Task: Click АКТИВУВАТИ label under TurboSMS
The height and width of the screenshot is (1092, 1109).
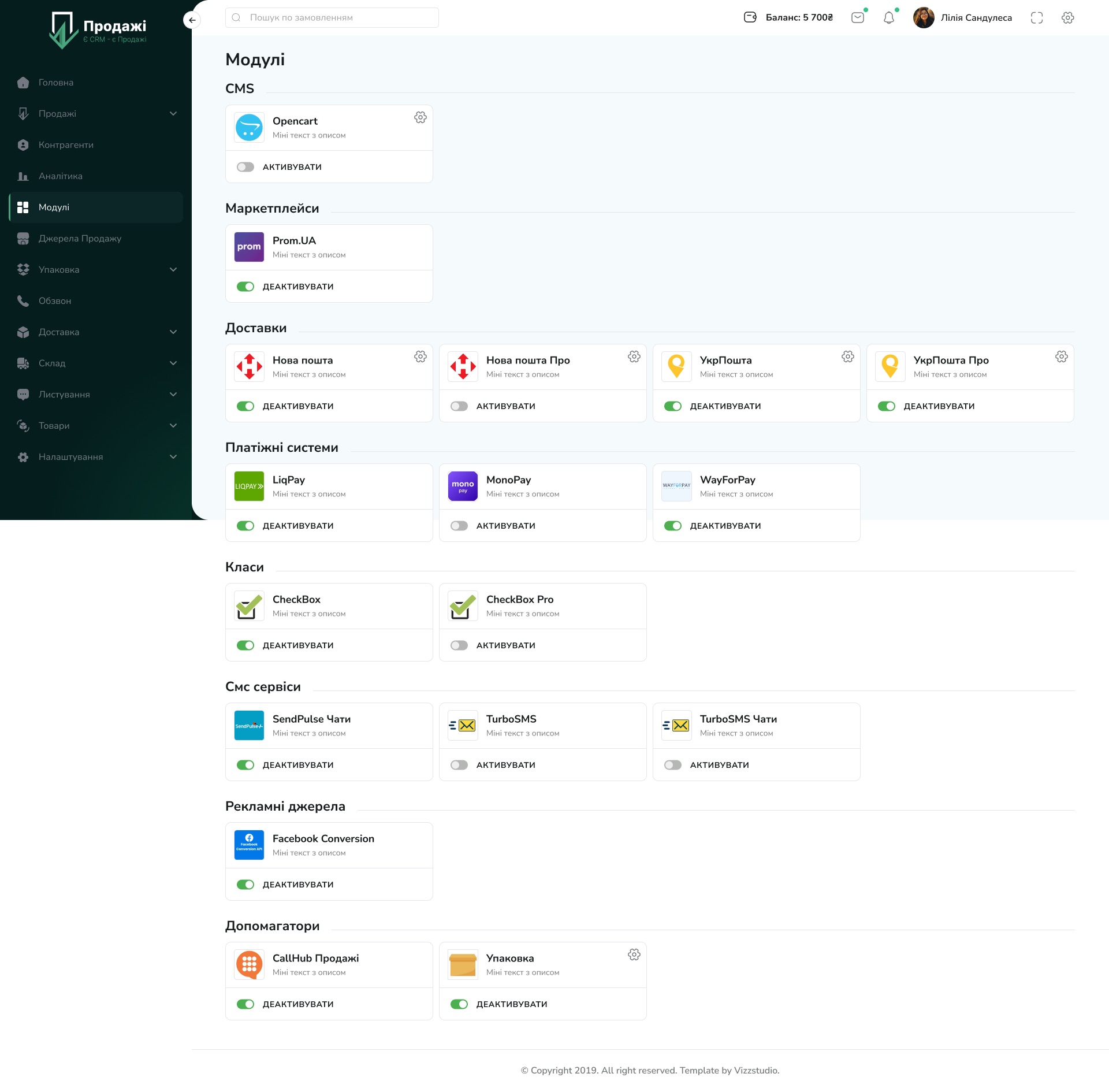Action: coord(506,765)
